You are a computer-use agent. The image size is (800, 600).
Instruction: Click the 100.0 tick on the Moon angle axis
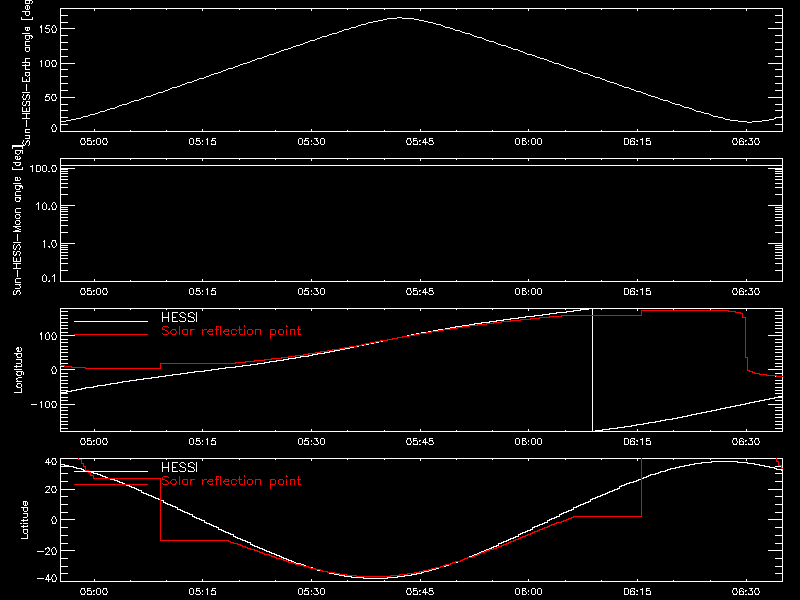click(43, 168)
